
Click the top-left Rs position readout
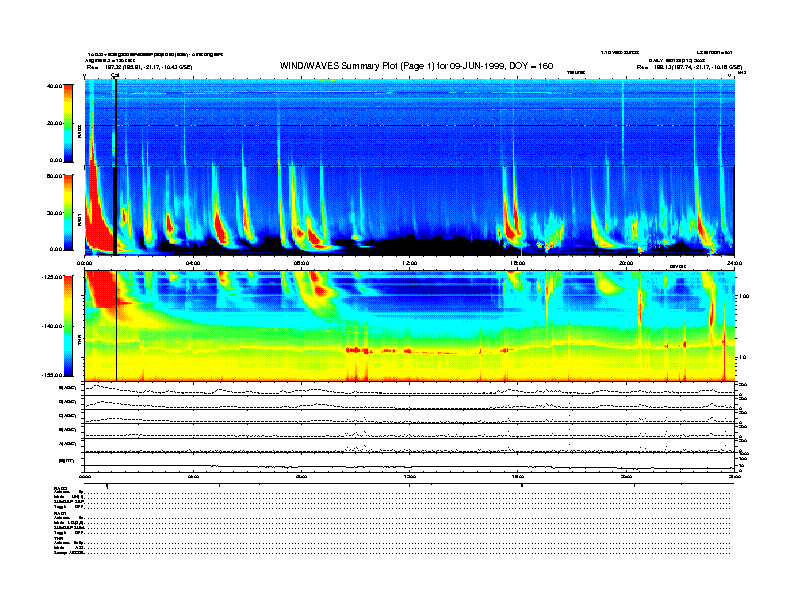point(139,67)
